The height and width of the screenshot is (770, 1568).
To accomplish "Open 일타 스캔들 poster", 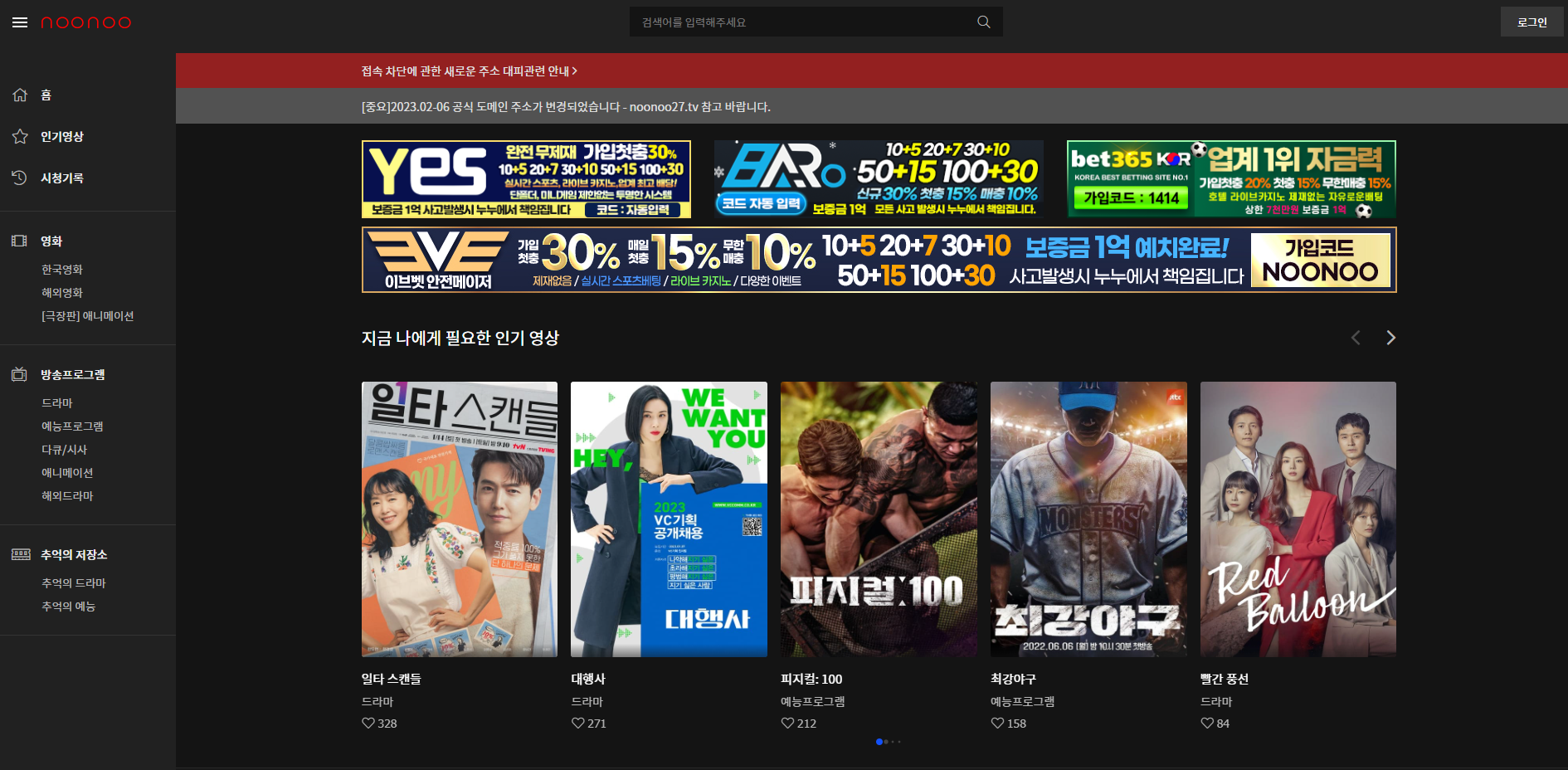I will point(460,519).
